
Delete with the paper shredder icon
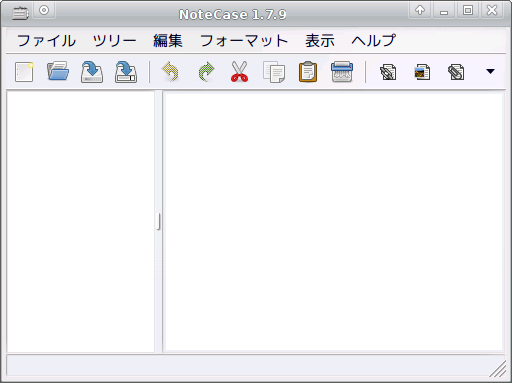pos(342,71)
